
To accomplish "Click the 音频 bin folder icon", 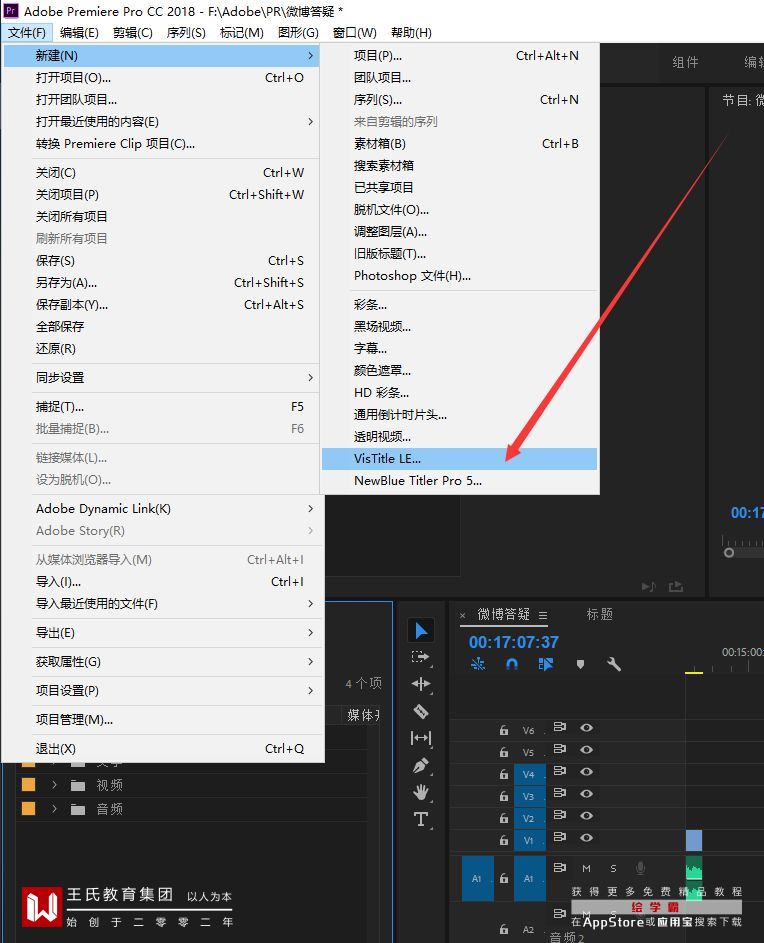I will click(x=78, y=809).
